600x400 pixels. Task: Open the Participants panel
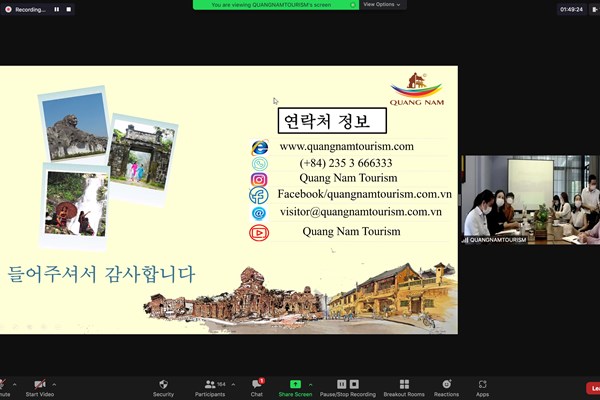[210, 388]
